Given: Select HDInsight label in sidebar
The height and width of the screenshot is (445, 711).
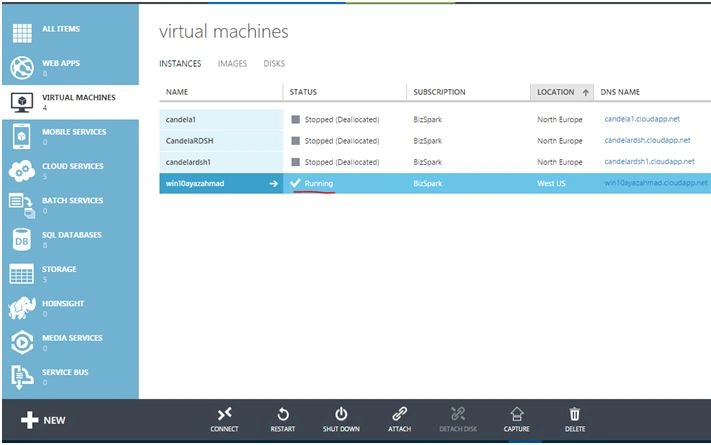Looking at the screenshot, I should (x=63, y=303).
